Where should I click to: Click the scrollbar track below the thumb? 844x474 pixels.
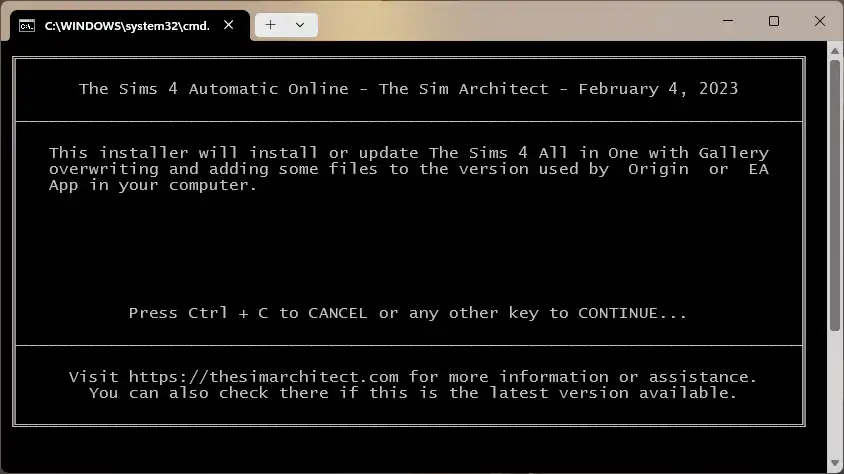[x=835, y=394]
